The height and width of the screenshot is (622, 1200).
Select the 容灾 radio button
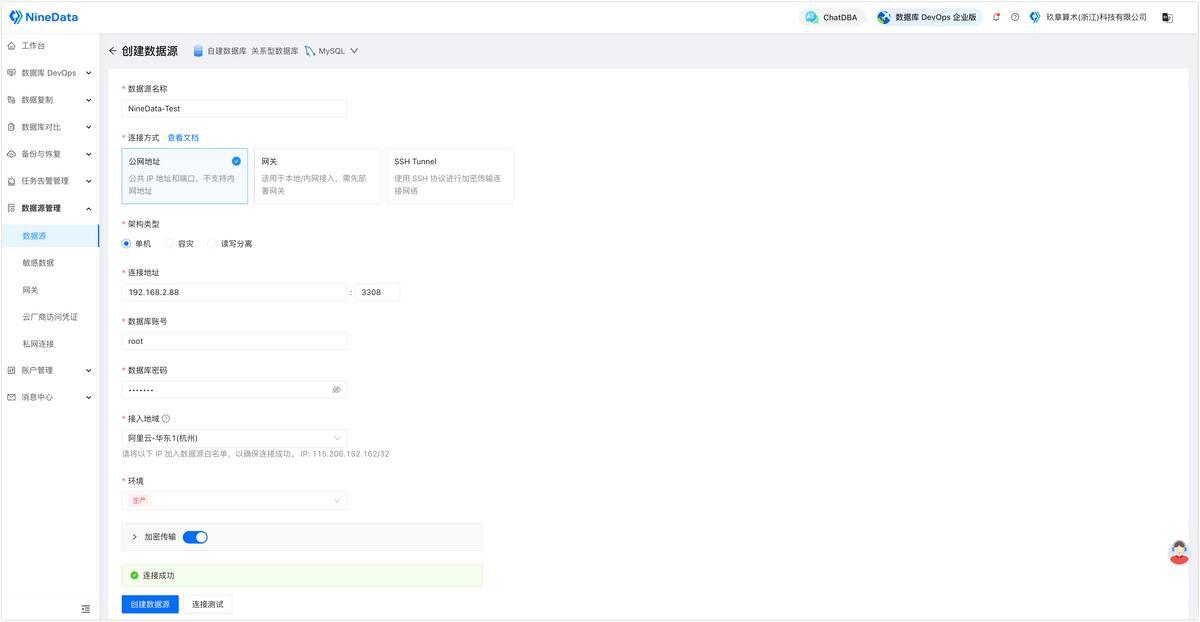click(x=169, y=243)
